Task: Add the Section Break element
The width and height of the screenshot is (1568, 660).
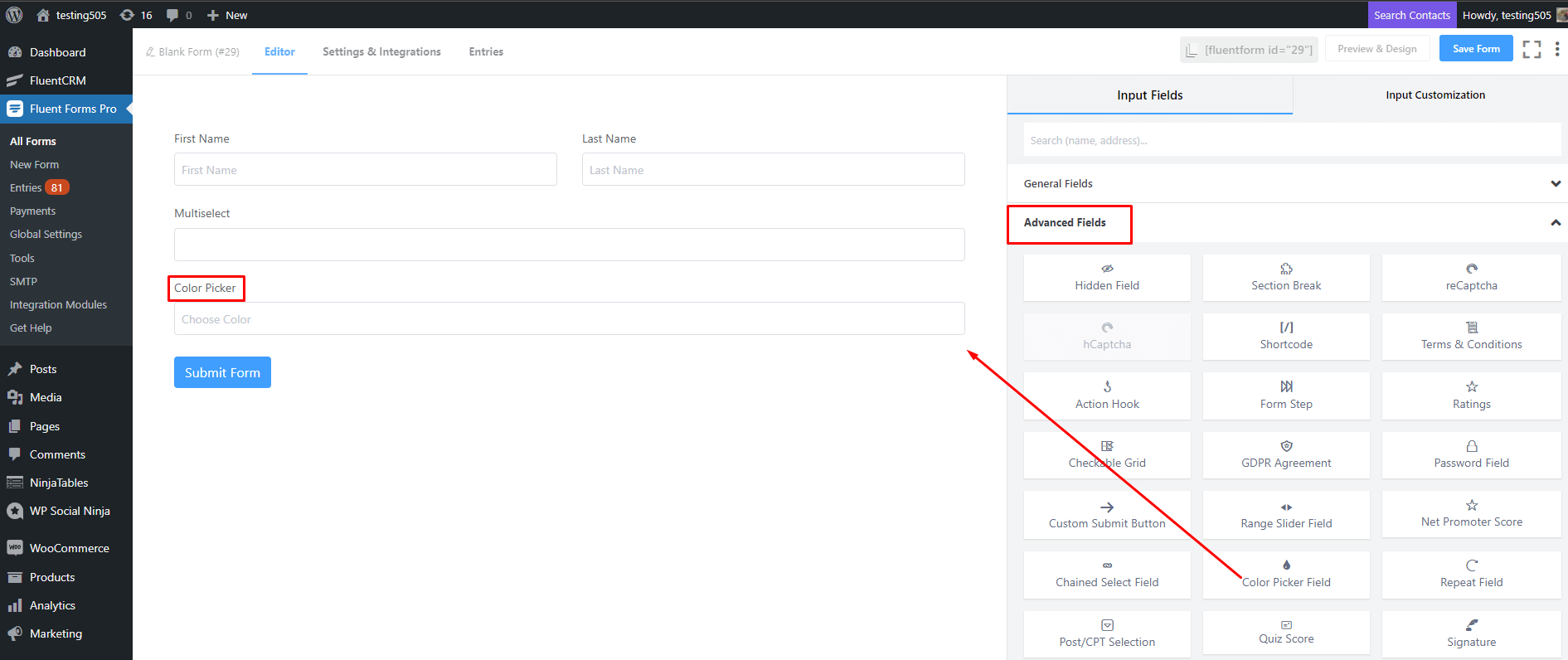Action: point(1286,278)
